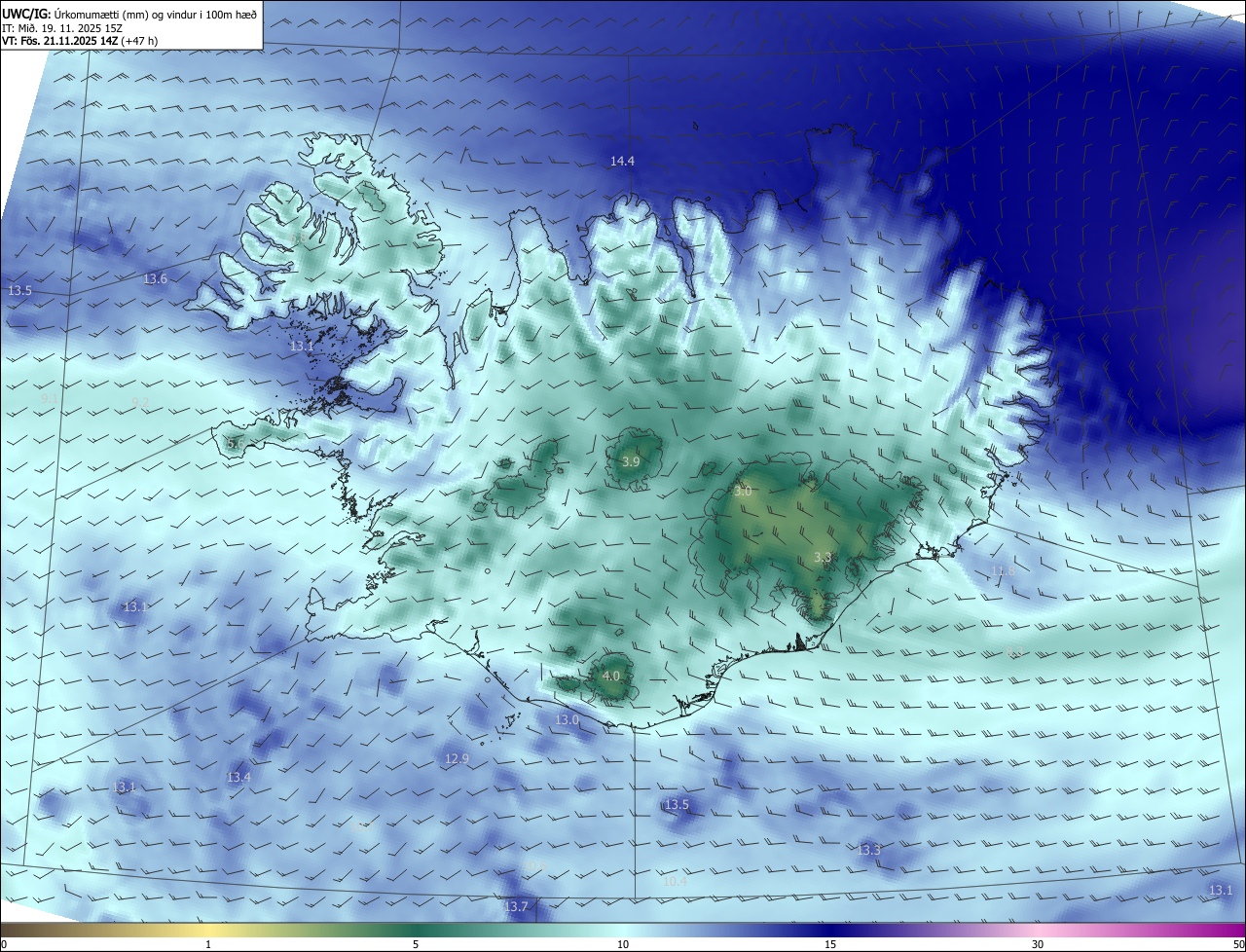This screenshot has height=952, width=1246.
Task: Click the 13.0 value off the south coast
Action: click(567, 720)
